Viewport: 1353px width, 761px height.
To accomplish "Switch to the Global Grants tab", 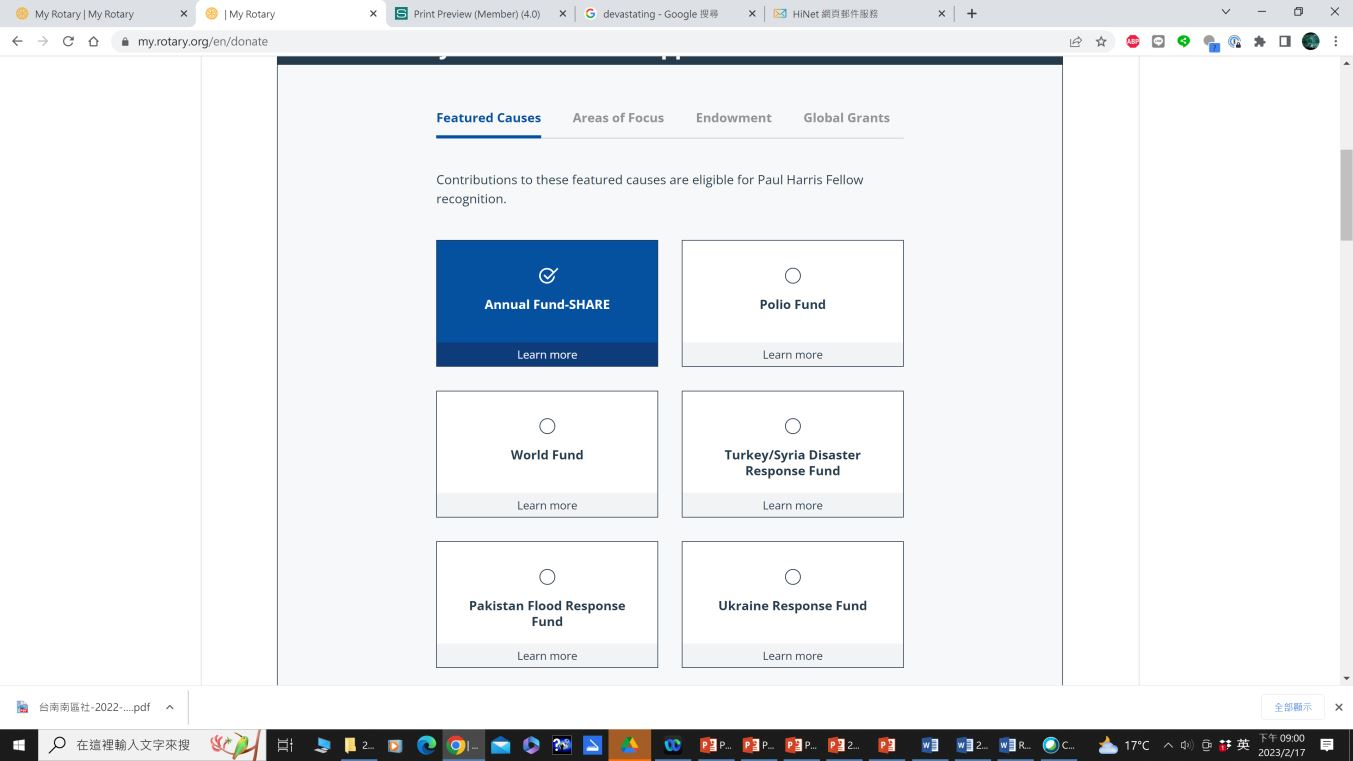I will click(846, 118).
